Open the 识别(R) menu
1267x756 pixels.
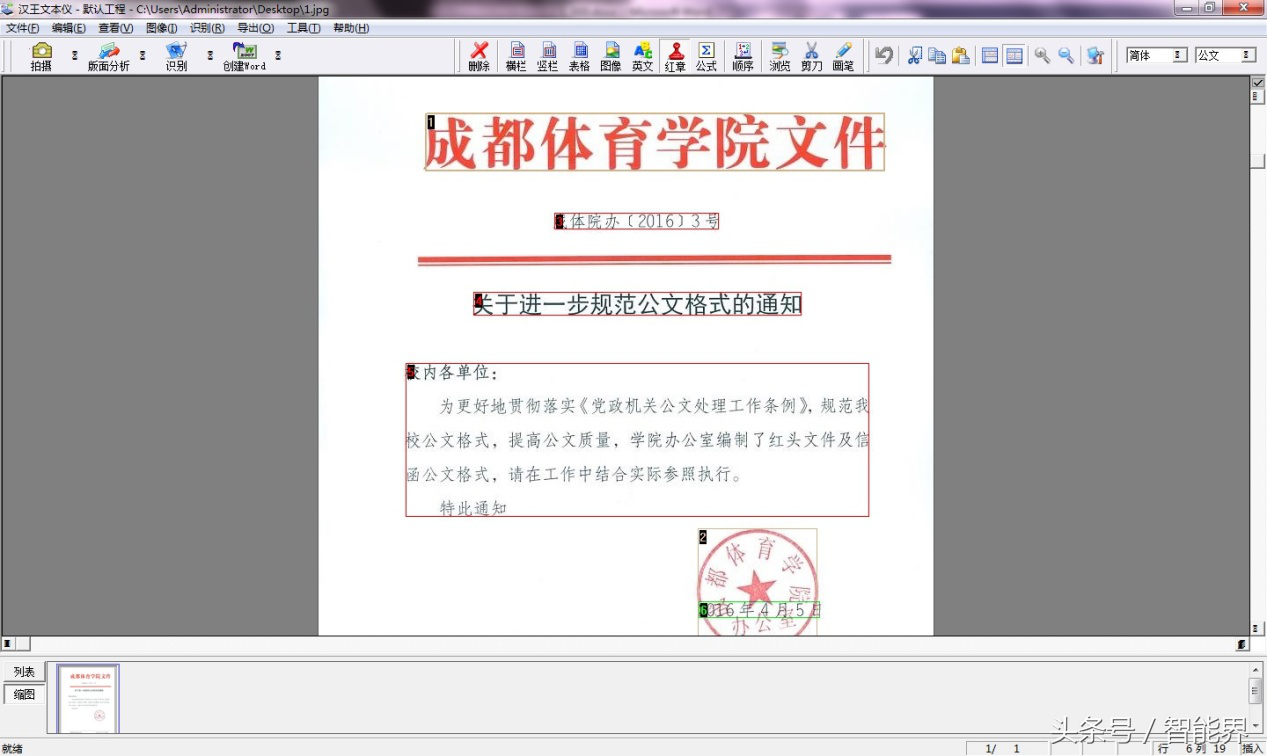207,28
